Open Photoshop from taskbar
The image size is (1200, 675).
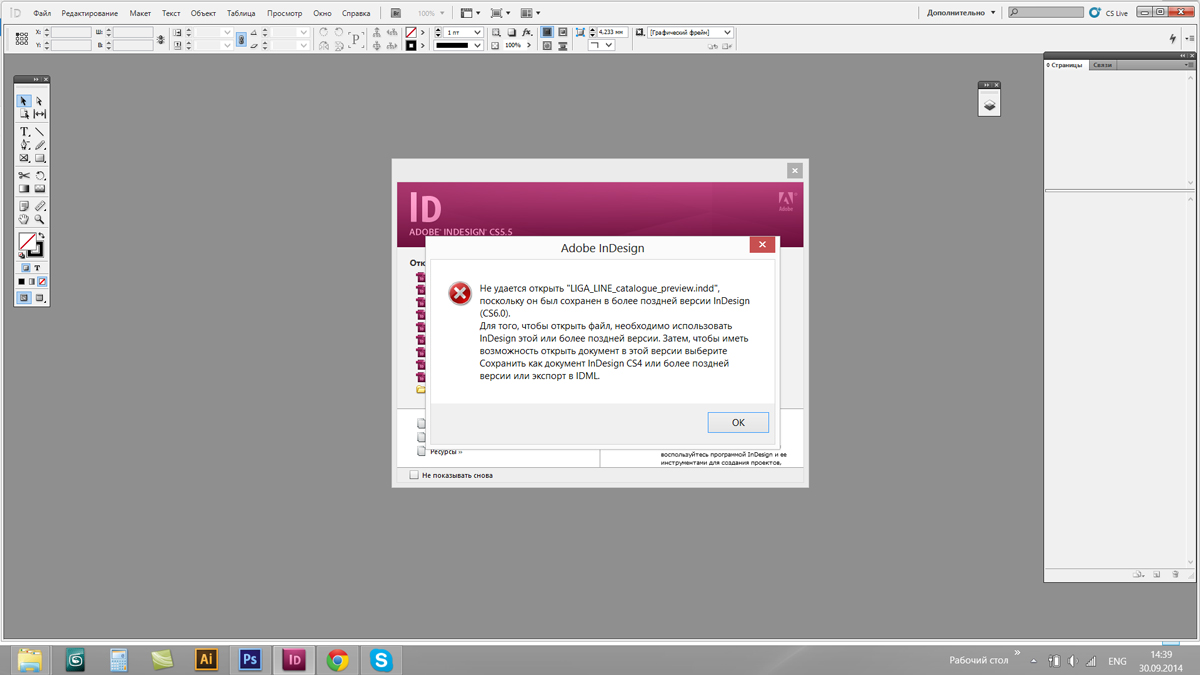tap(250, 659)
